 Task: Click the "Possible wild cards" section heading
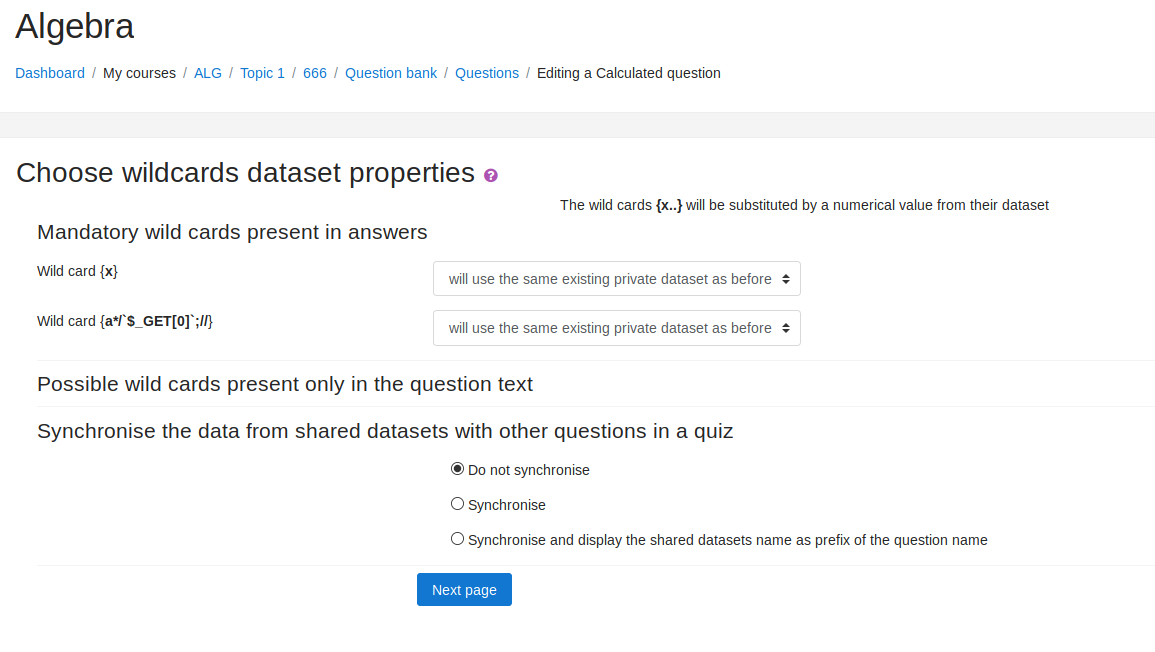tap(285, 384)
